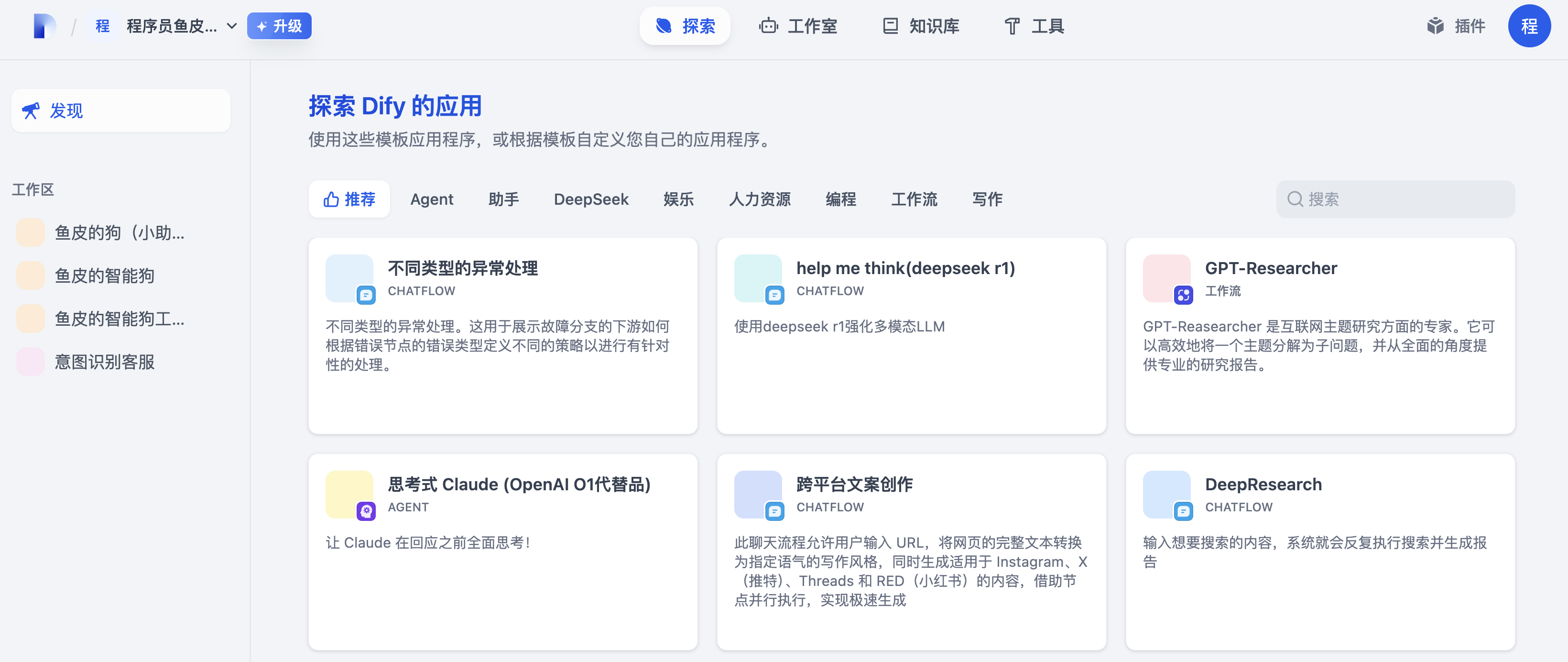1568x662 pixels.
Task: Open the 意图识别客服 workspace app
Action: [x=104, y=363]
